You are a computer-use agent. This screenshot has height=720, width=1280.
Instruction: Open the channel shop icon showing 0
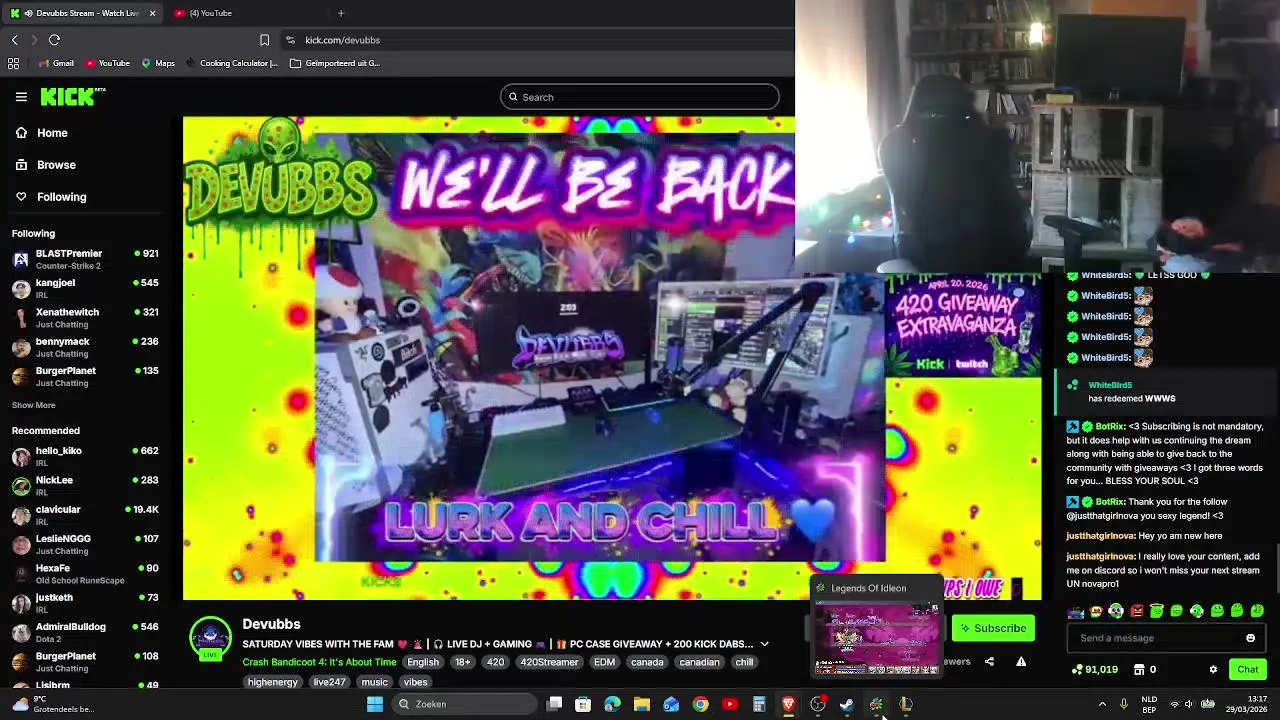tap(1139, 669)
